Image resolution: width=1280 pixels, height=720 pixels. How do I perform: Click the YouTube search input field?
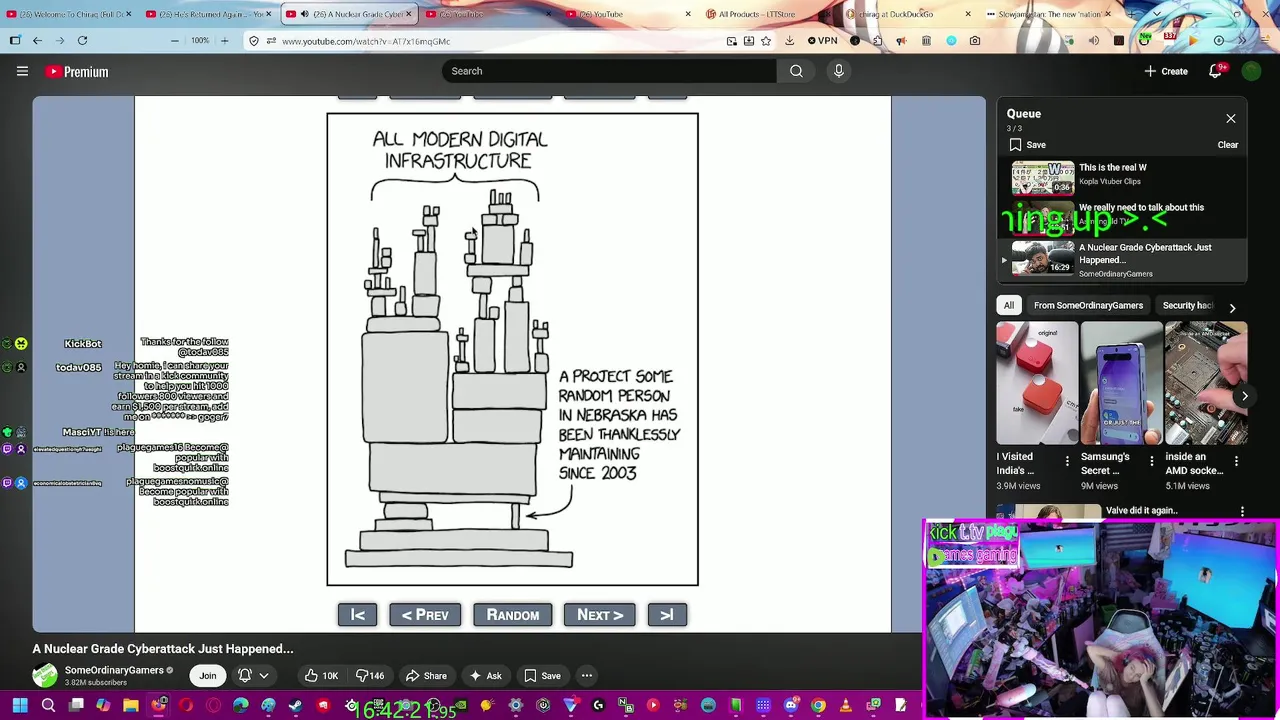click(610, 71)
